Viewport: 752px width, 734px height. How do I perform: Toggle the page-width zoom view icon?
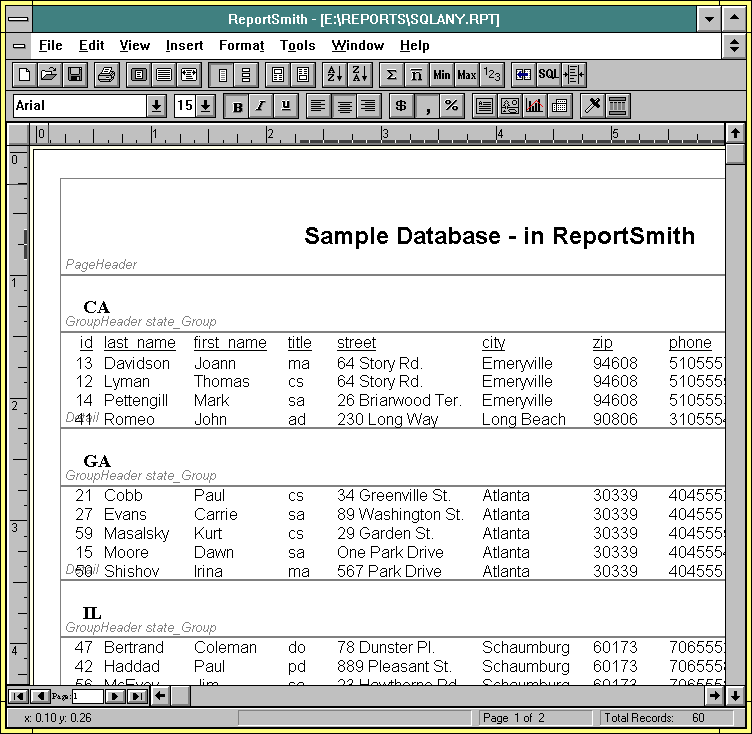tap(189, 75)
